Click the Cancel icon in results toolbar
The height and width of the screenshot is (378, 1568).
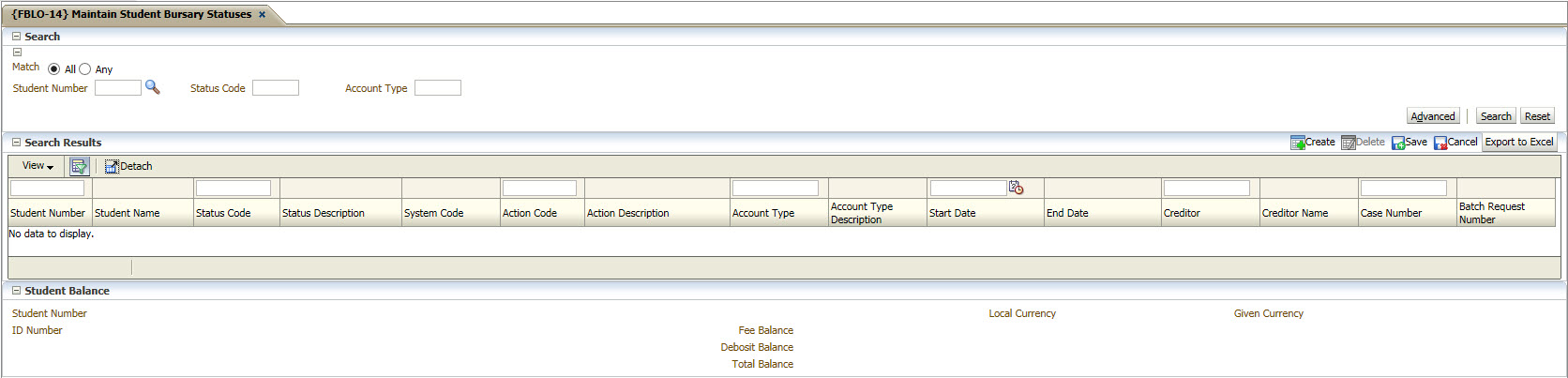click(1440, 143)
